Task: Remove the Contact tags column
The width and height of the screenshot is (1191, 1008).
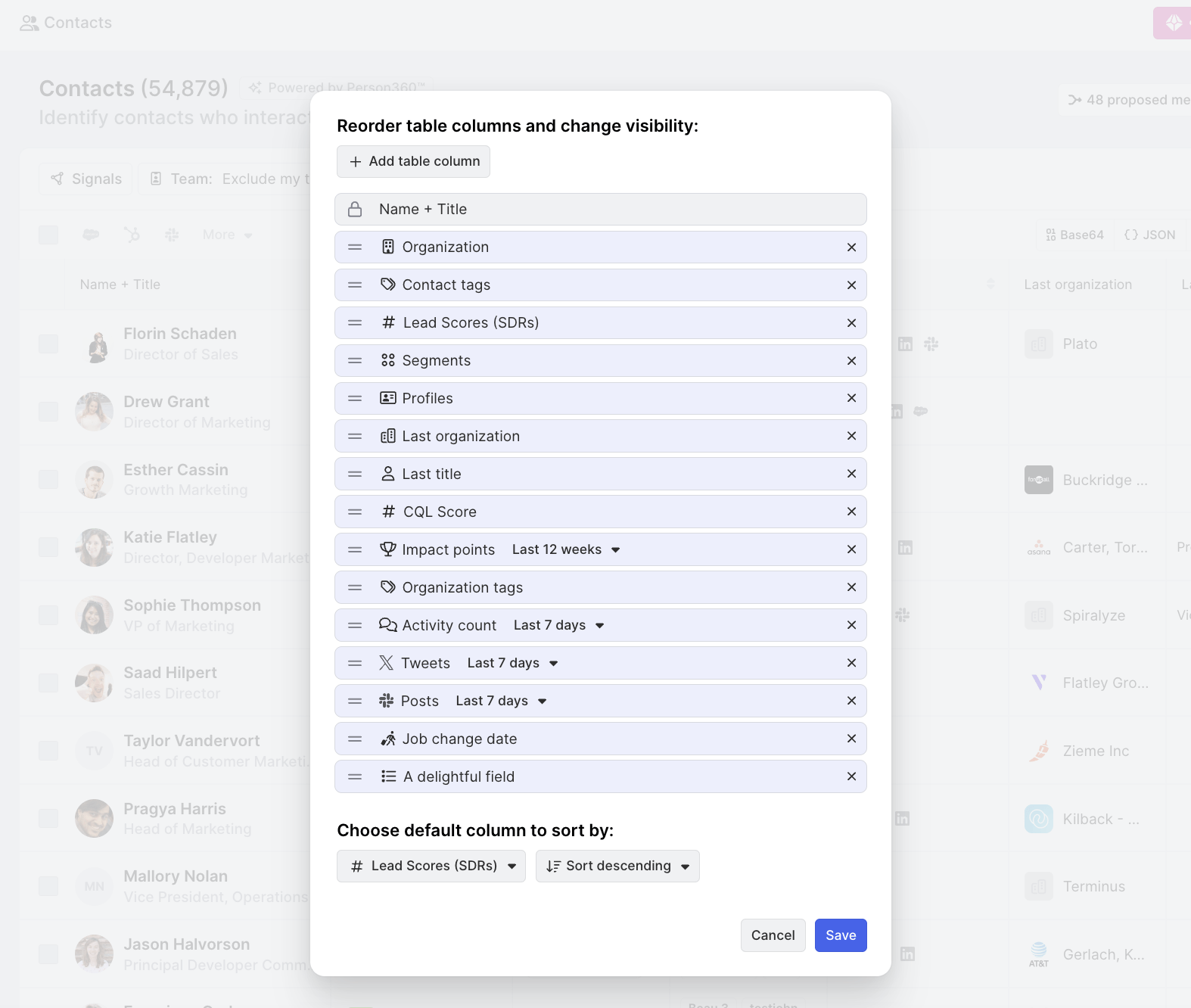Action: pos(851,285)
